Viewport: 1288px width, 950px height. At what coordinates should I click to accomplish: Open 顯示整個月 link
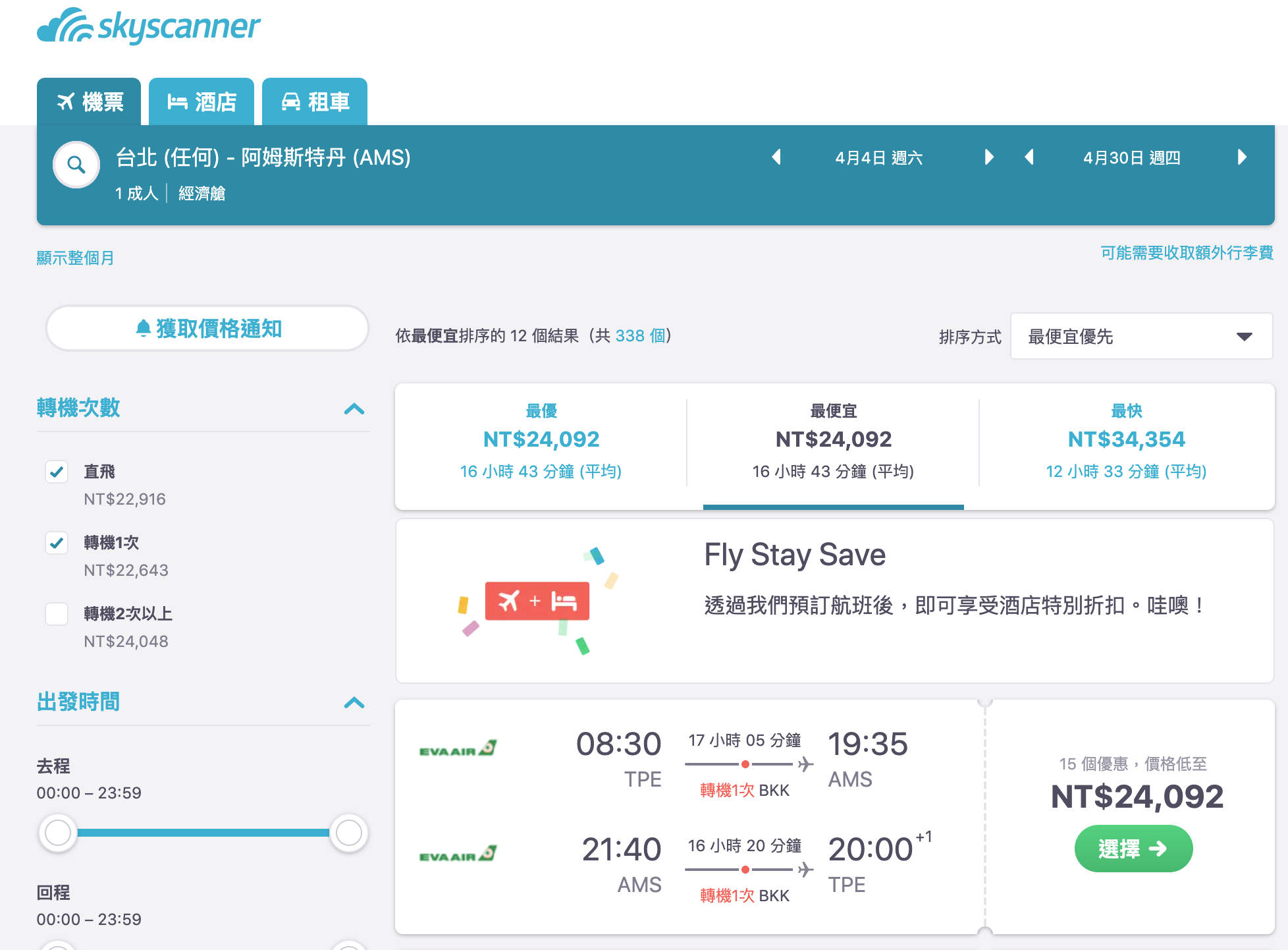(75, 258)
